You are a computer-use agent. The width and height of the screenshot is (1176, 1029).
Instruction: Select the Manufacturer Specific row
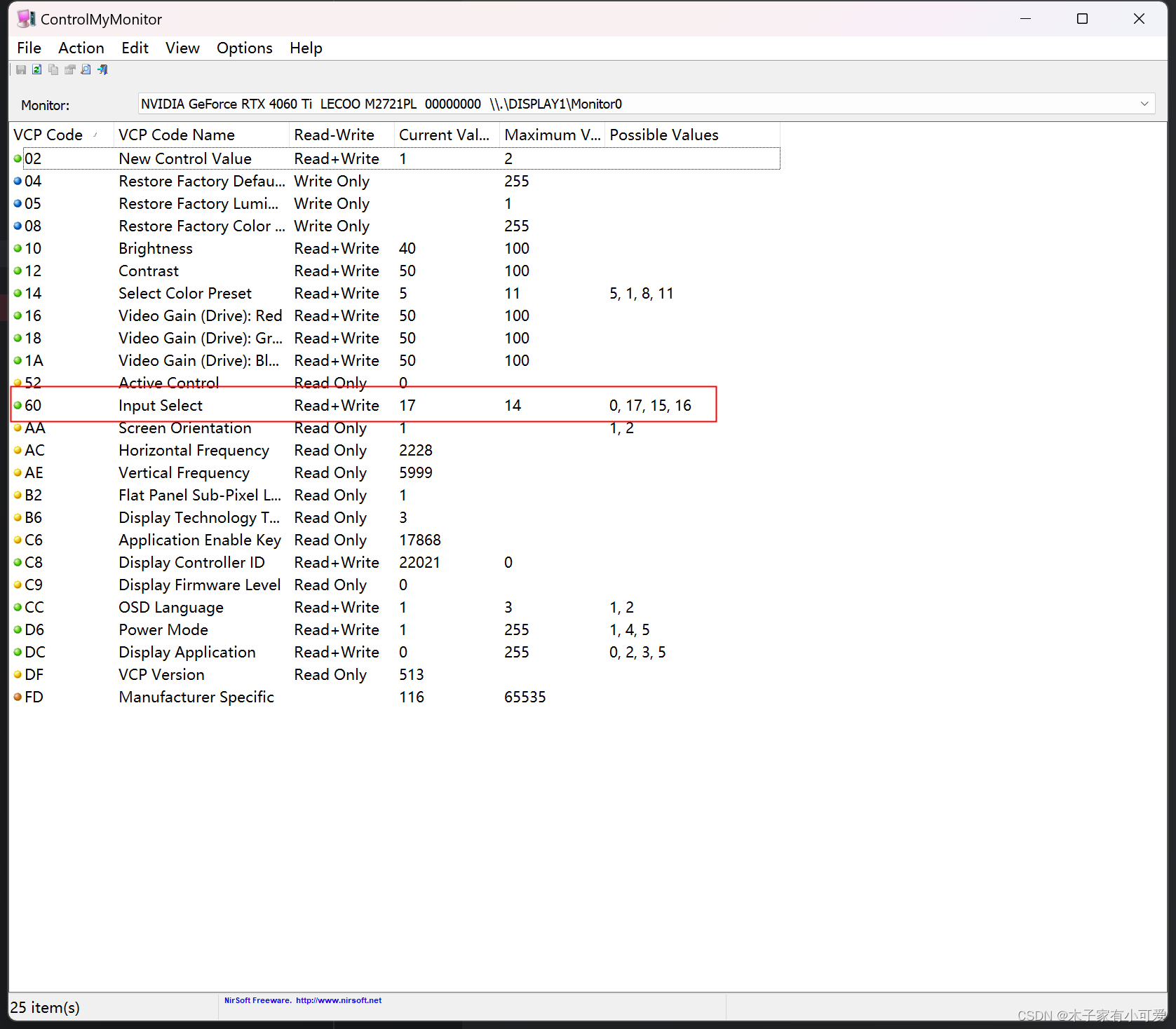[x=396, y=697]
